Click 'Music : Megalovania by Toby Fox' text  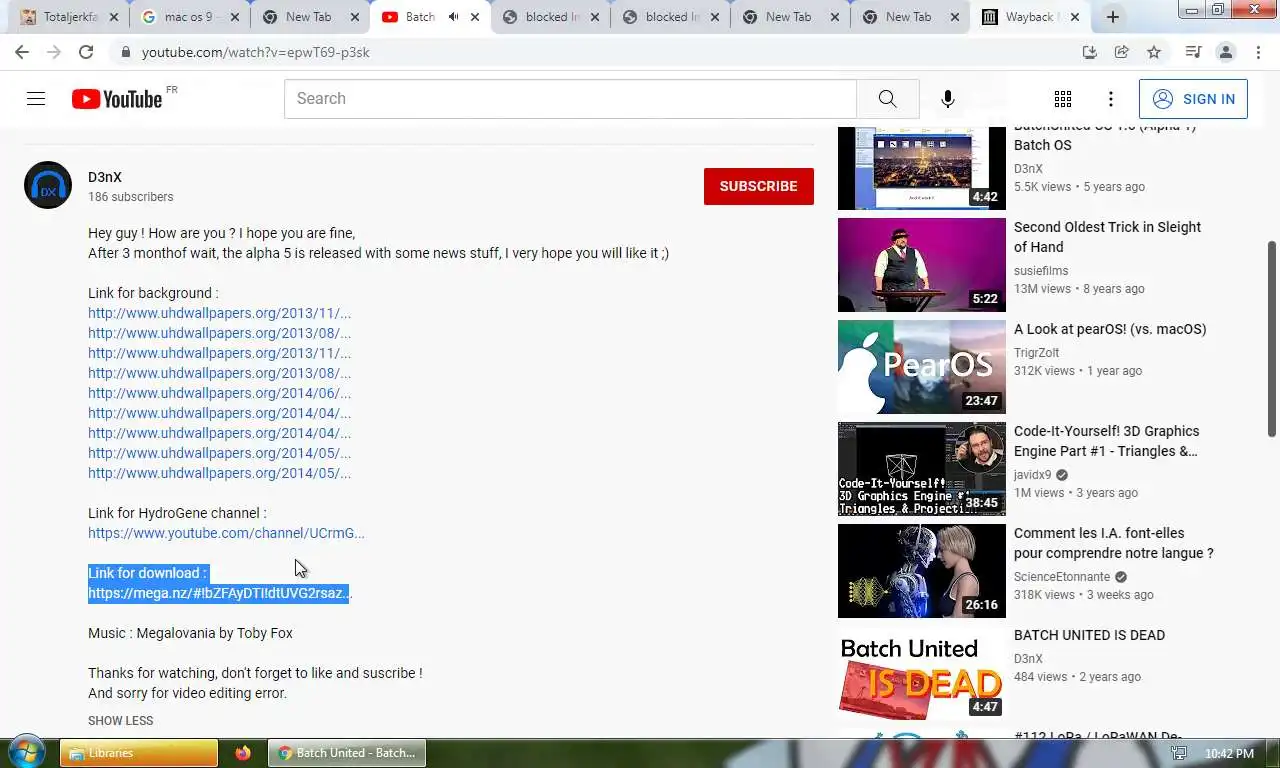point(190,633)
